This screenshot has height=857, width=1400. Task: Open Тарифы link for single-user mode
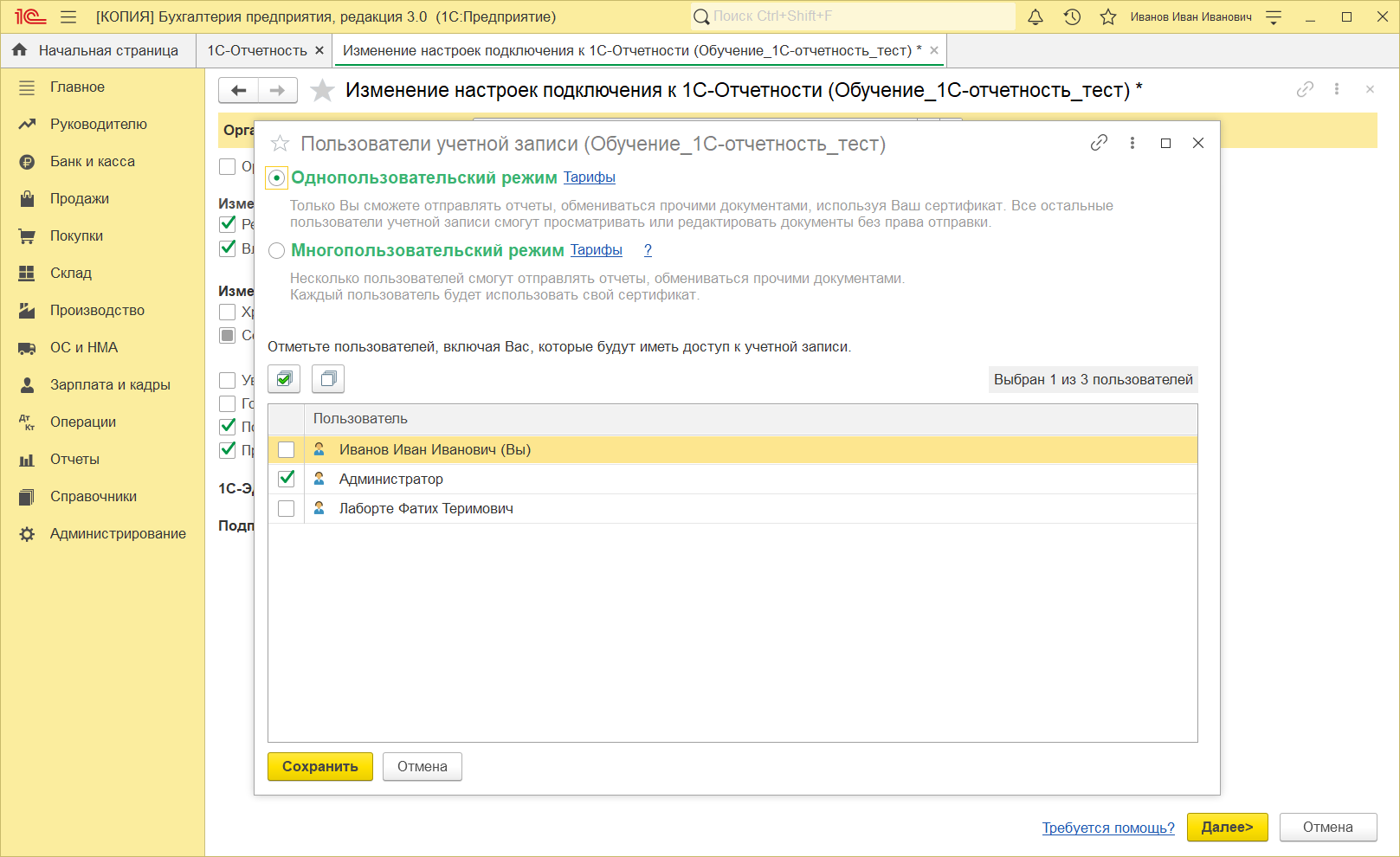pos(590,177)
